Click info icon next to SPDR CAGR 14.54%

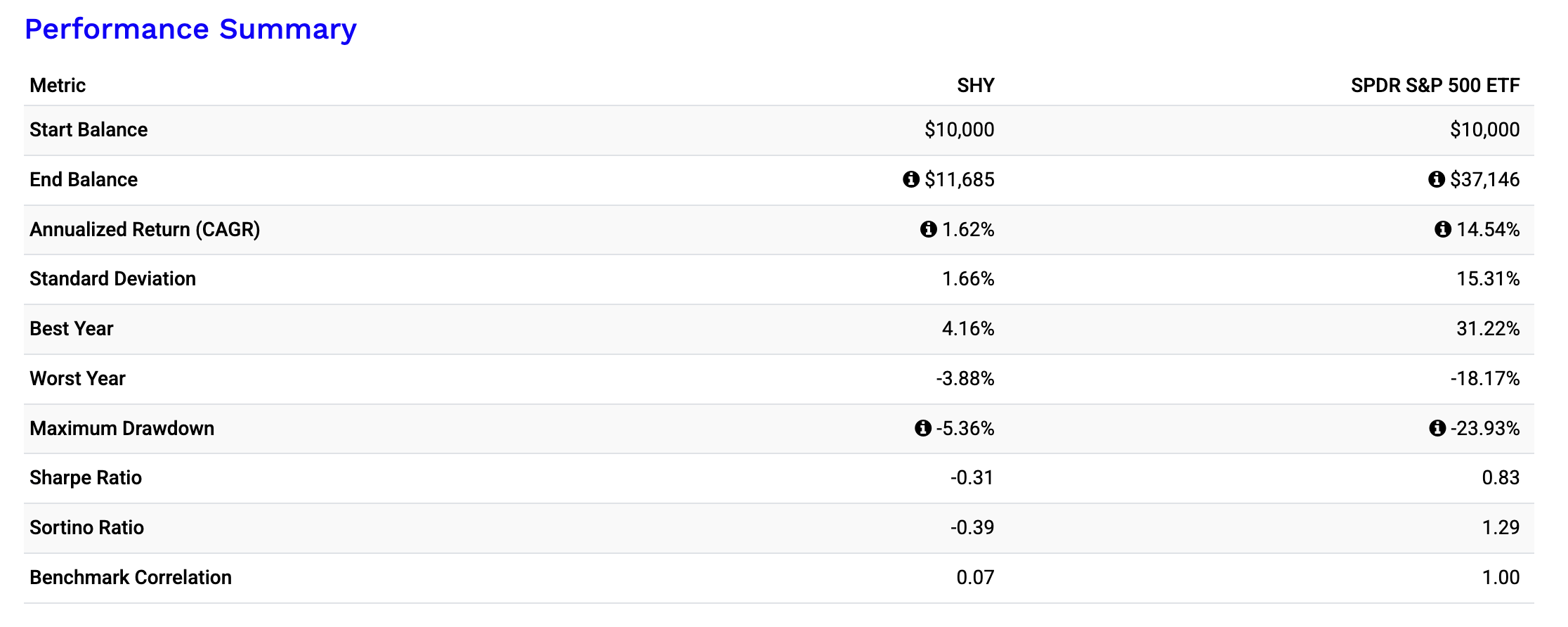pyautogui.click(x=1442, y=229)
